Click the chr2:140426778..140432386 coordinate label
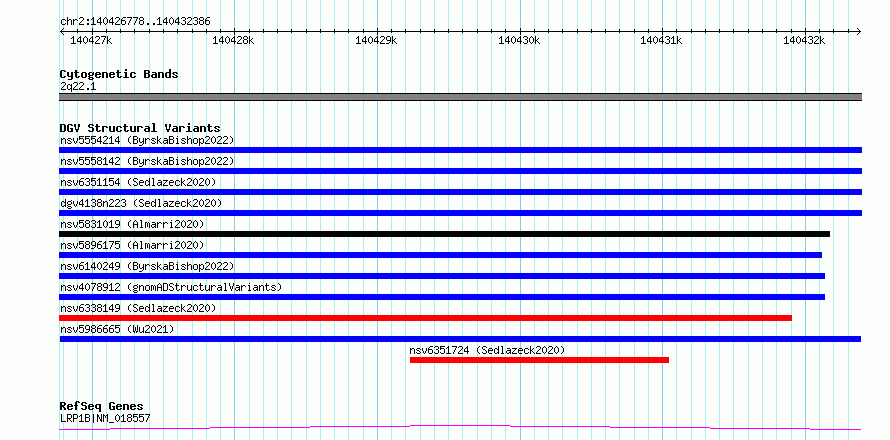 [135, 21]
